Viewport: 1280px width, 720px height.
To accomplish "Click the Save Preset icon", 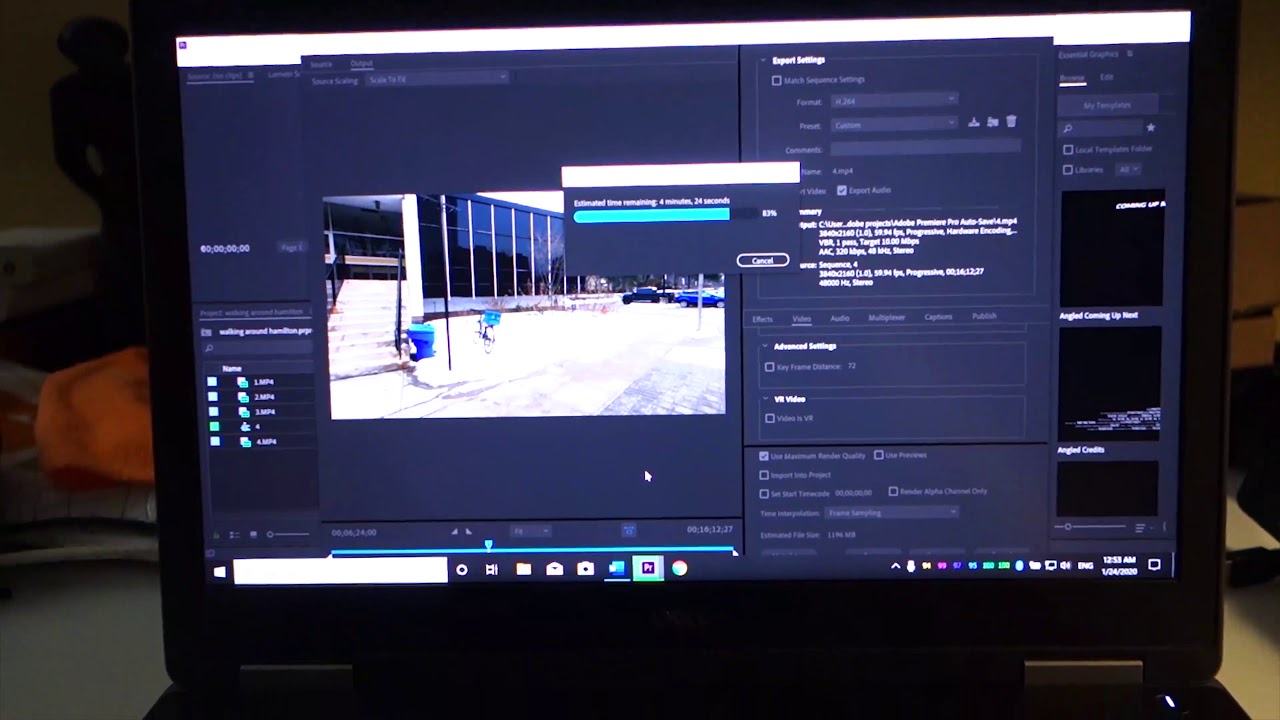I will point(973,122).
